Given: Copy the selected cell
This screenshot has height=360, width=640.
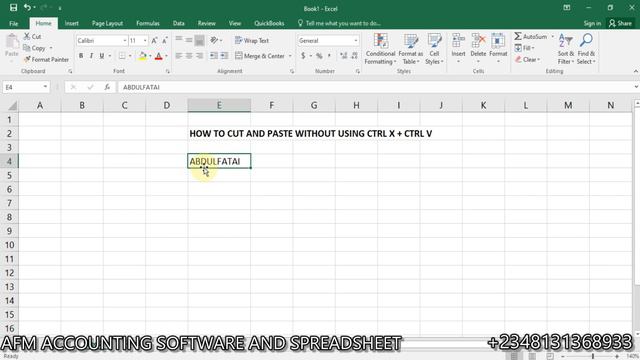Looking at the screenshot, I should click(35, 48).
